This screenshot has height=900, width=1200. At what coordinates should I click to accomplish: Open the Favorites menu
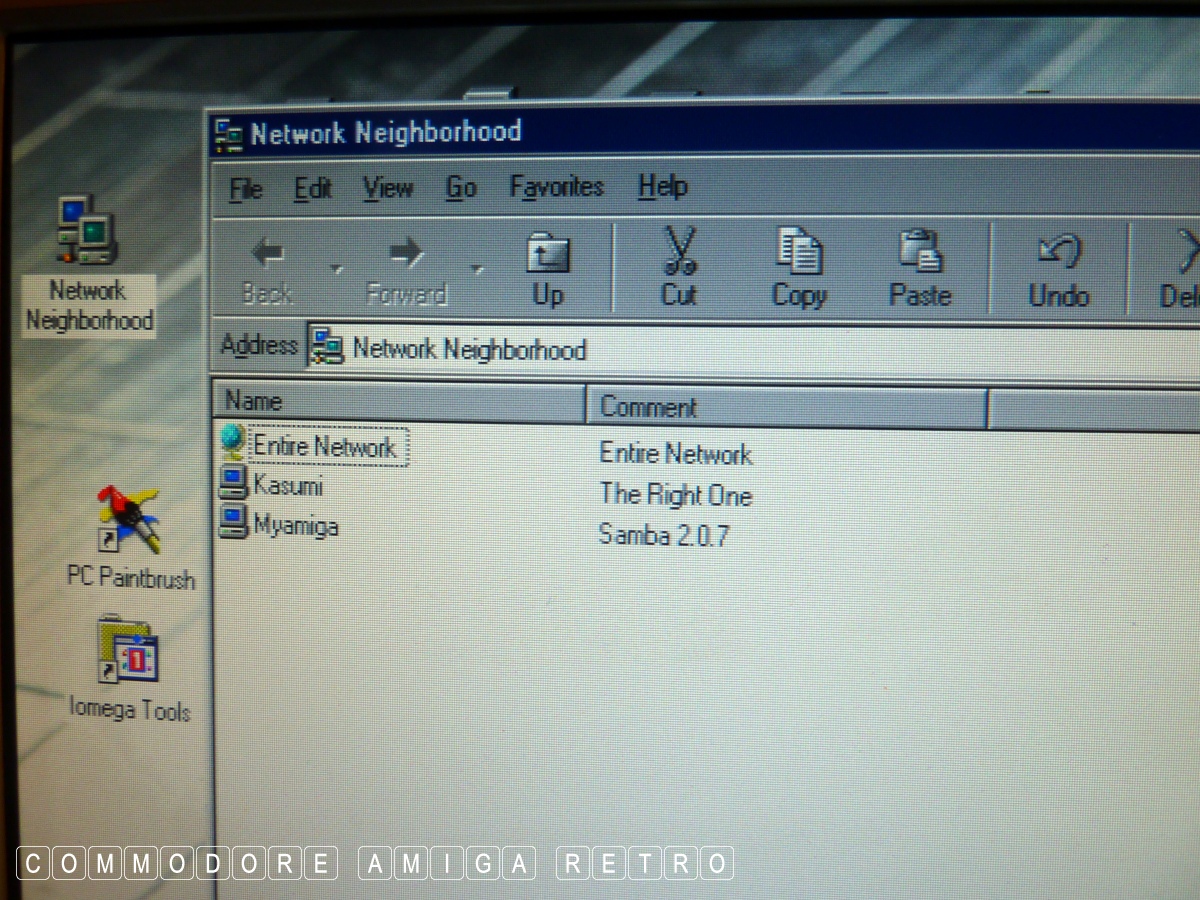coord(556,187)
